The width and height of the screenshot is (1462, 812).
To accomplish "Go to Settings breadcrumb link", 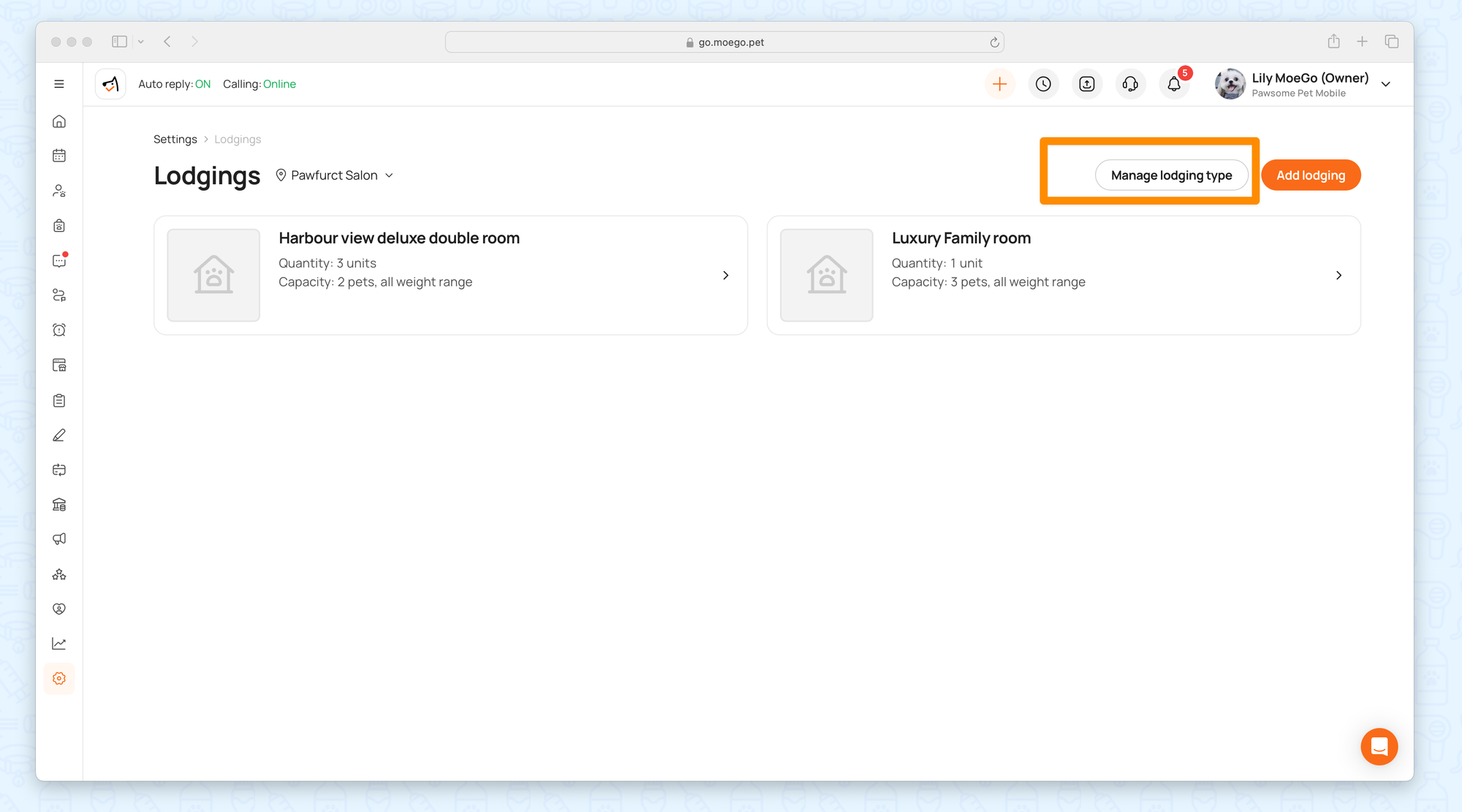I will click(x=175, y=140).
